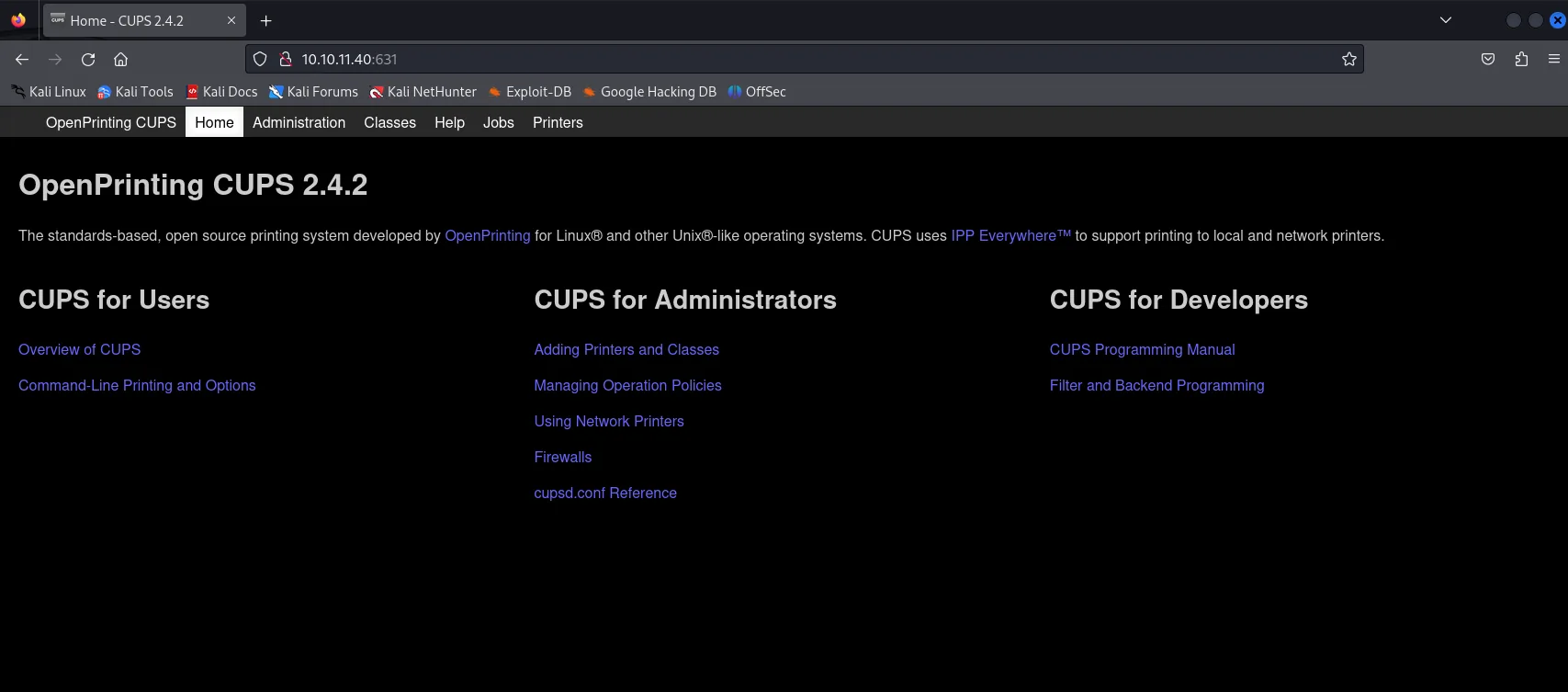Follow the cupsd.conf Reference link
The height and width of the screenshot is (692, 1568).
[x=605, y=493]
